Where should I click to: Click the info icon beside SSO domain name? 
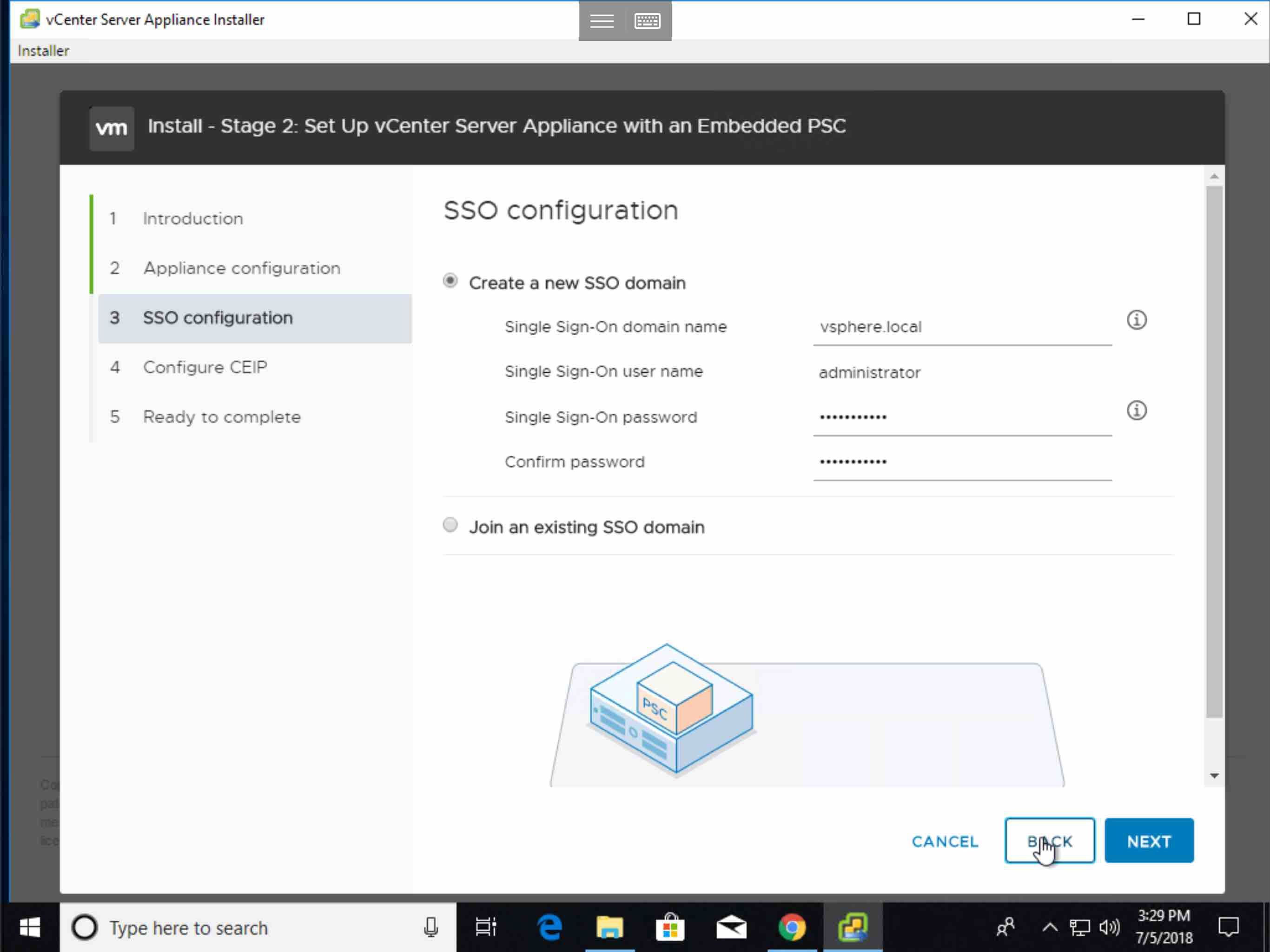click(x=1136, y=320)
